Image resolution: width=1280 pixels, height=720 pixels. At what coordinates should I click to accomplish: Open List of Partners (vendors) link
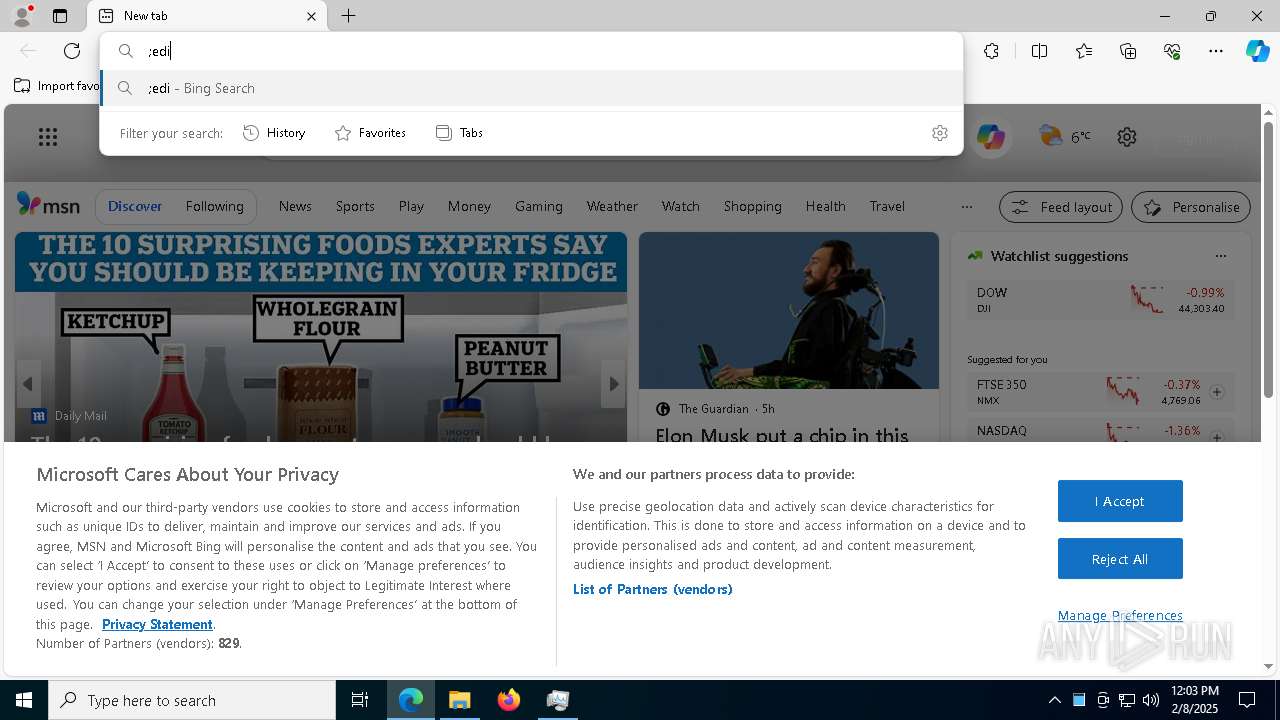(x=652, y=589)
